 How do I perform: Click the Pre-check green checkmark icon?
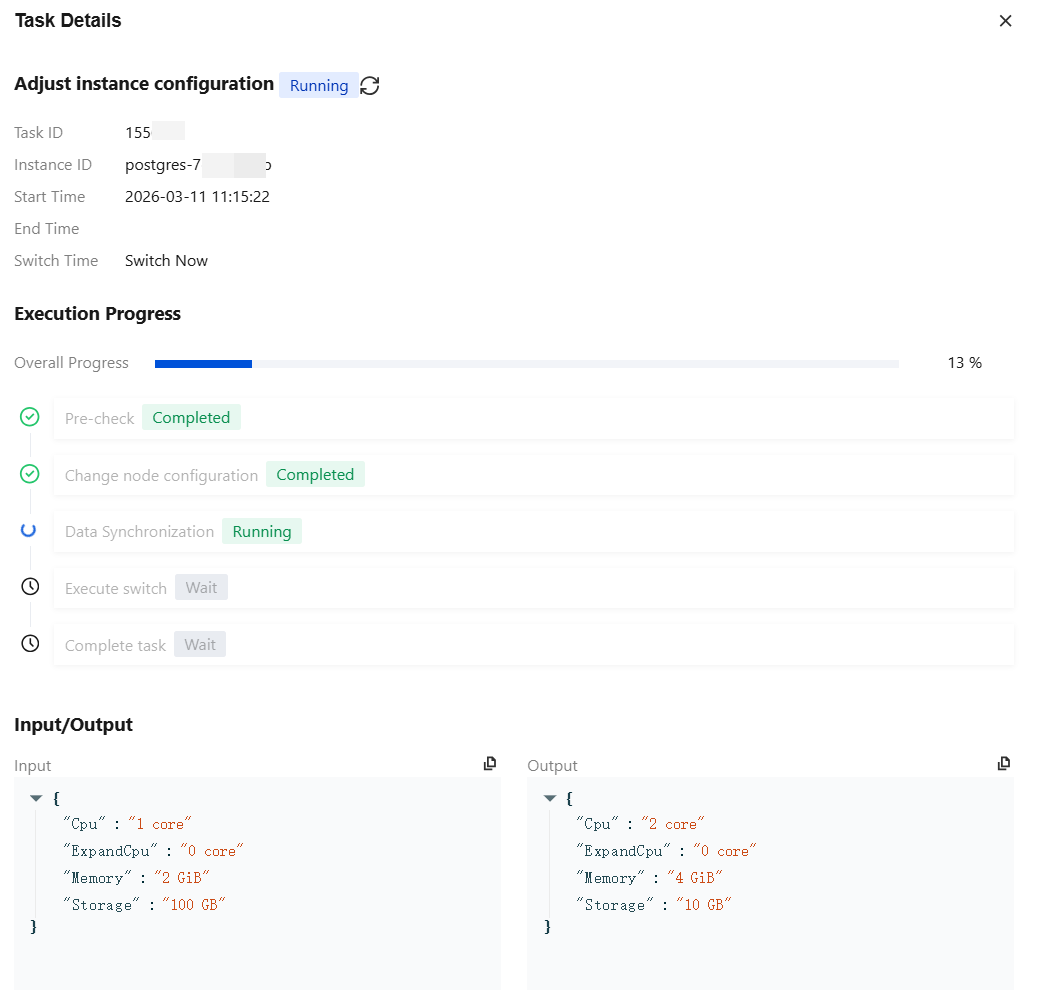click(30, 417)
